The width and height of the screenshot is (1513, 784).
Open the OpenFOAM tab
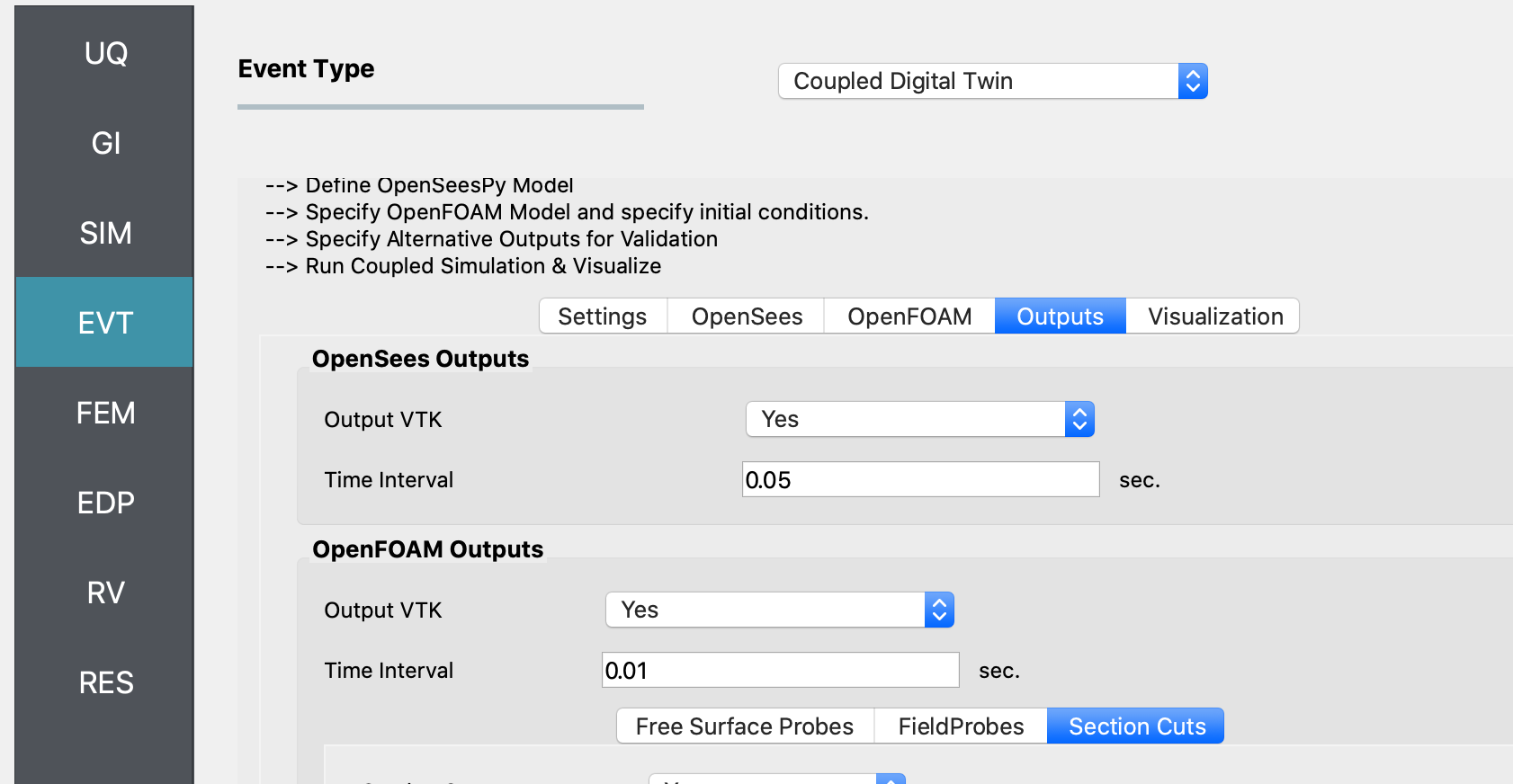(909, 316)
